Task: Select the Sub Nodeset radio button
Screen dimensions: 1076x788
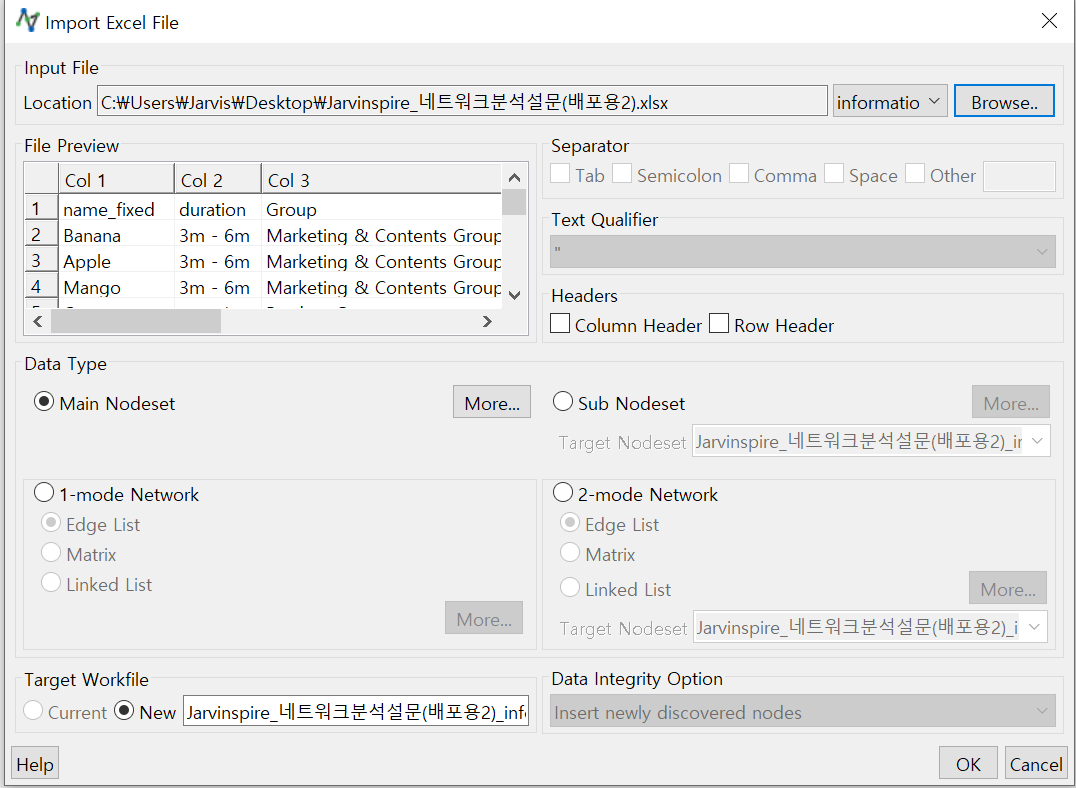Action: tap(563, 402)
